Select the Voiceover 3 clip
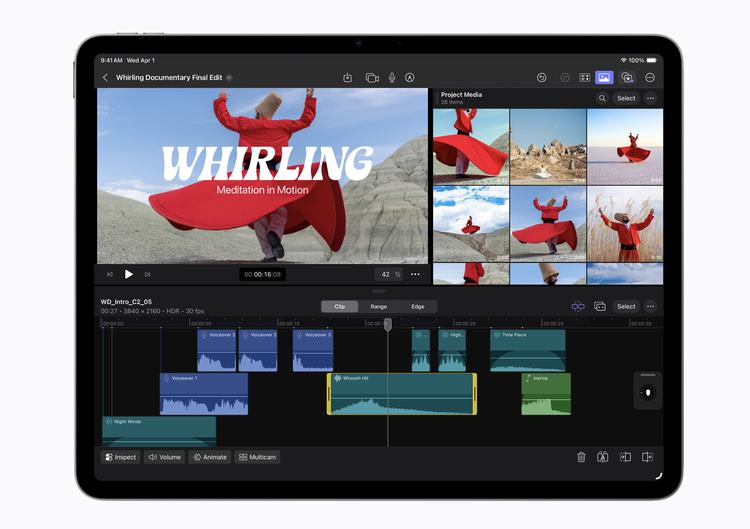The height and width of the screenshot is (529, 750). pyautogui.click(x=313, y=351)
